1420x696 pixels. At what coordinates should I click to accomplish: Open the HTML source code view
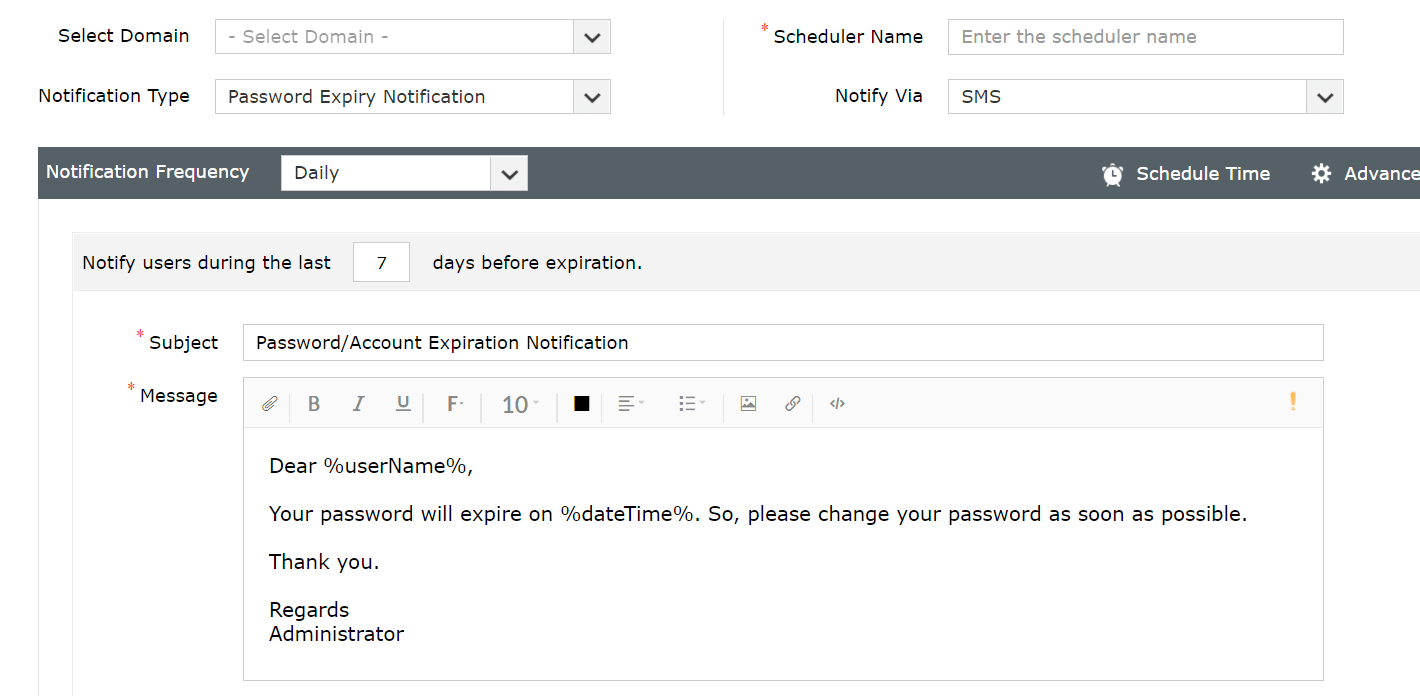837,404
